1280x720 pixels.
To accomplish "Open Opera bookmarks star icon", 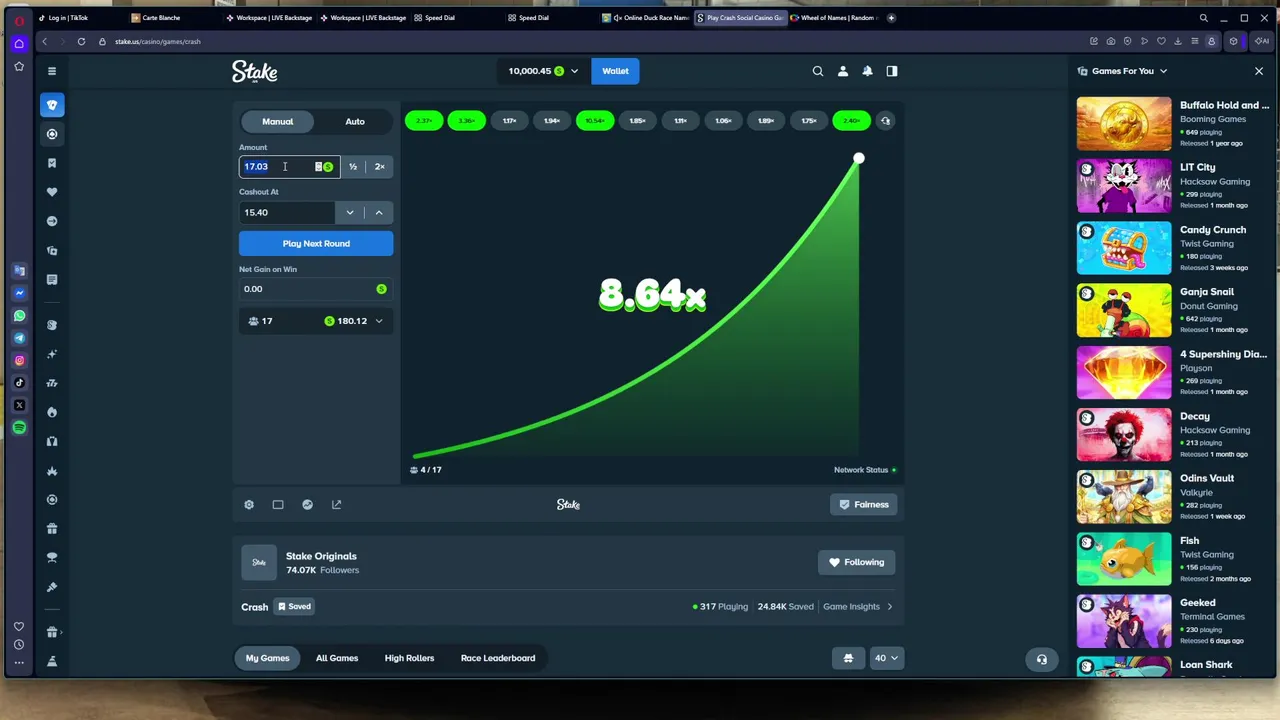I will (19, 67).
